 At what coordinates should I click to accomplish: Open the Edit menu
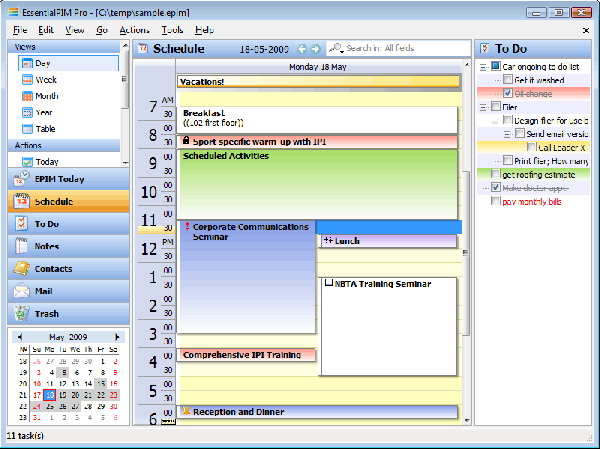coord(46,30)
